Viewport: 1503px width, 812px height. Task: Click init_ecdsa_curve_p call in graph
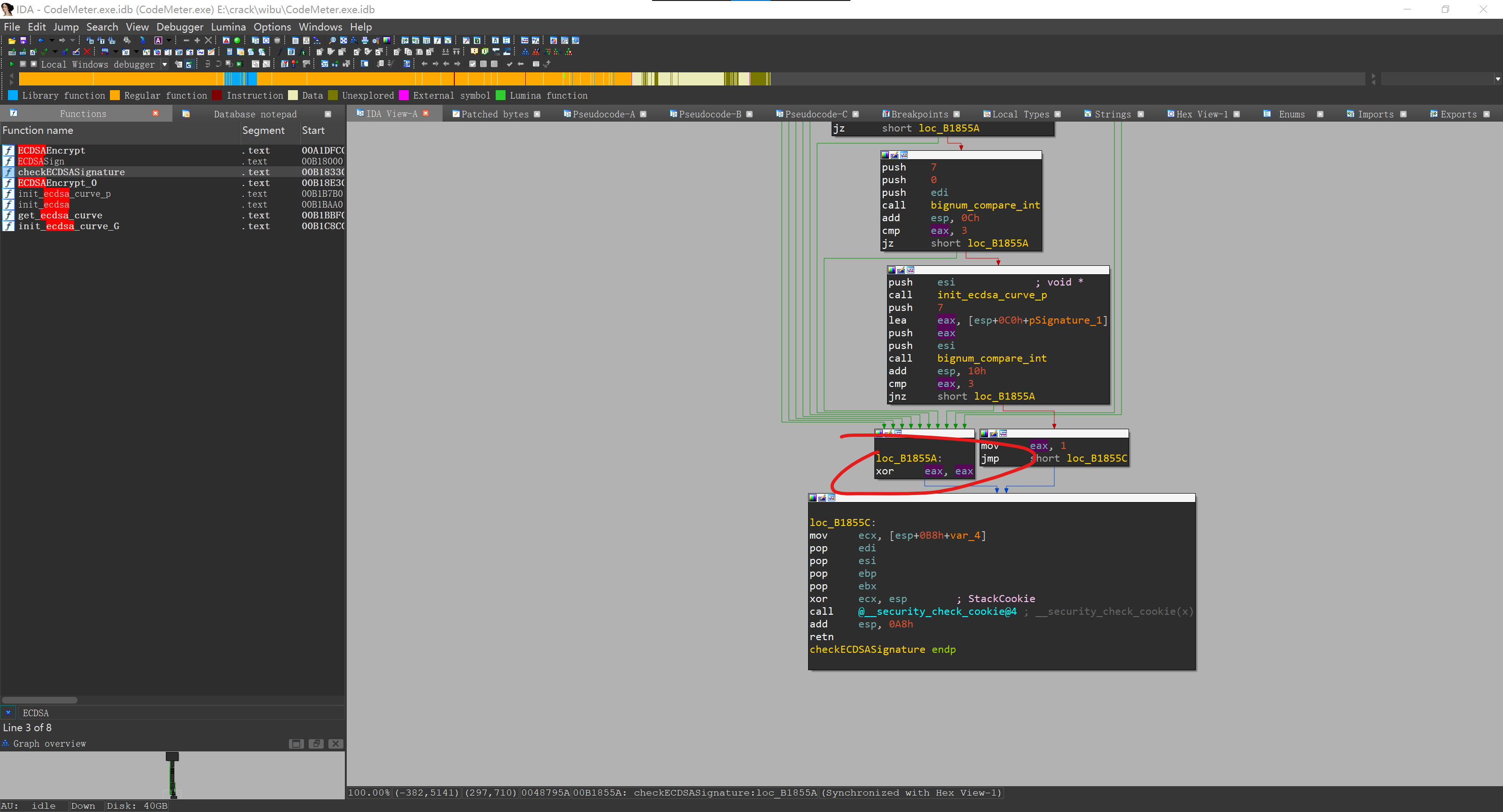tap(991, 295)
